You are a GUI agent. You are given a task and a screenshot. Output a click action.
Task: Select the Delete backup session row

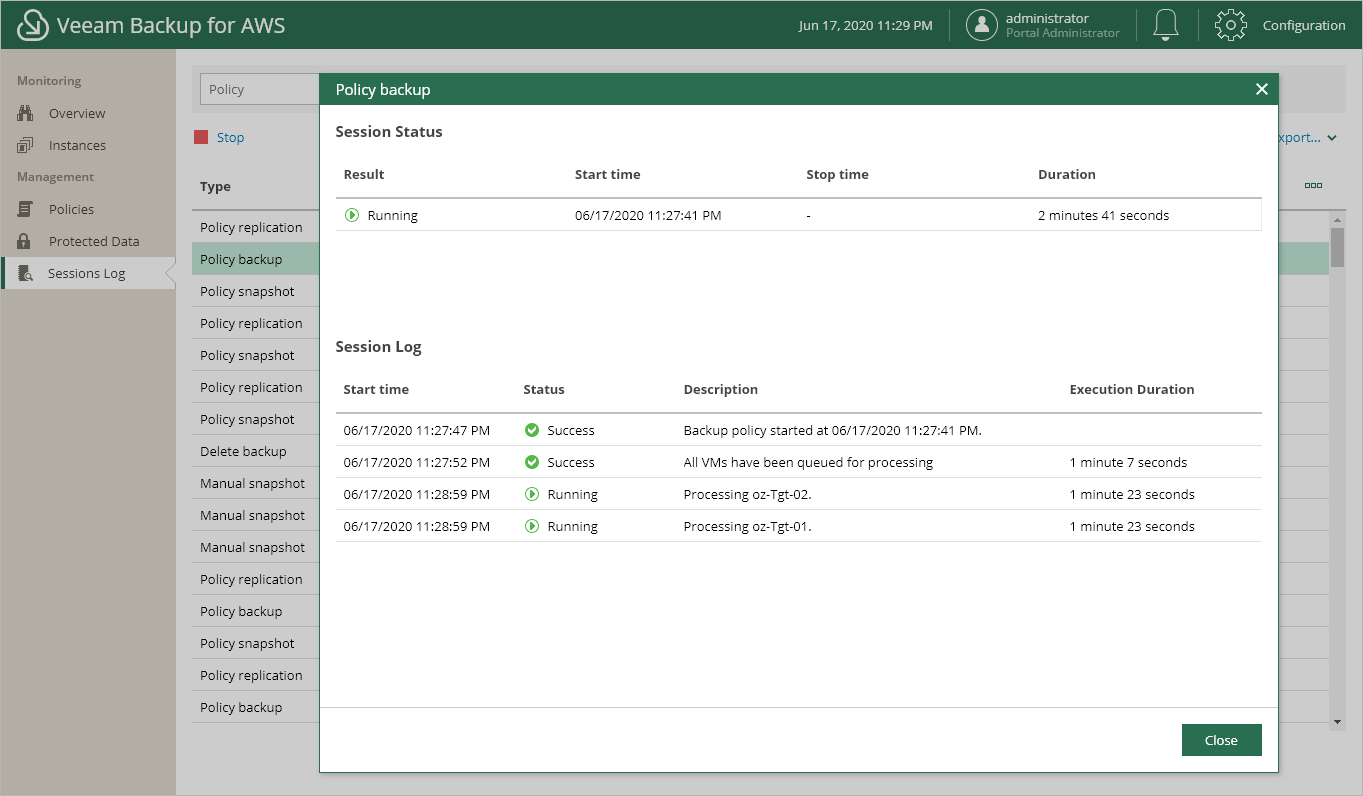tap(256, 451)
